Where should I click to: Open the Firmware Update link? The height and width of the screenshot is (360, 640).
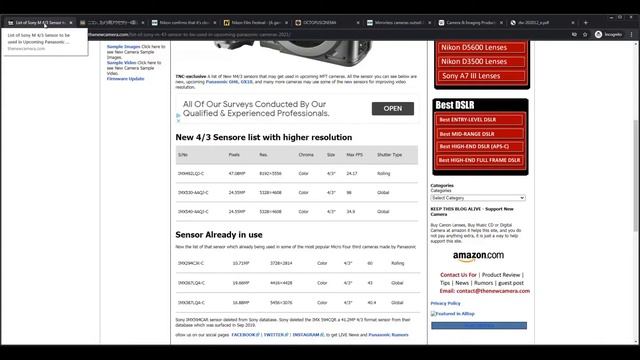pyautogui.click(x=125, y=79)
